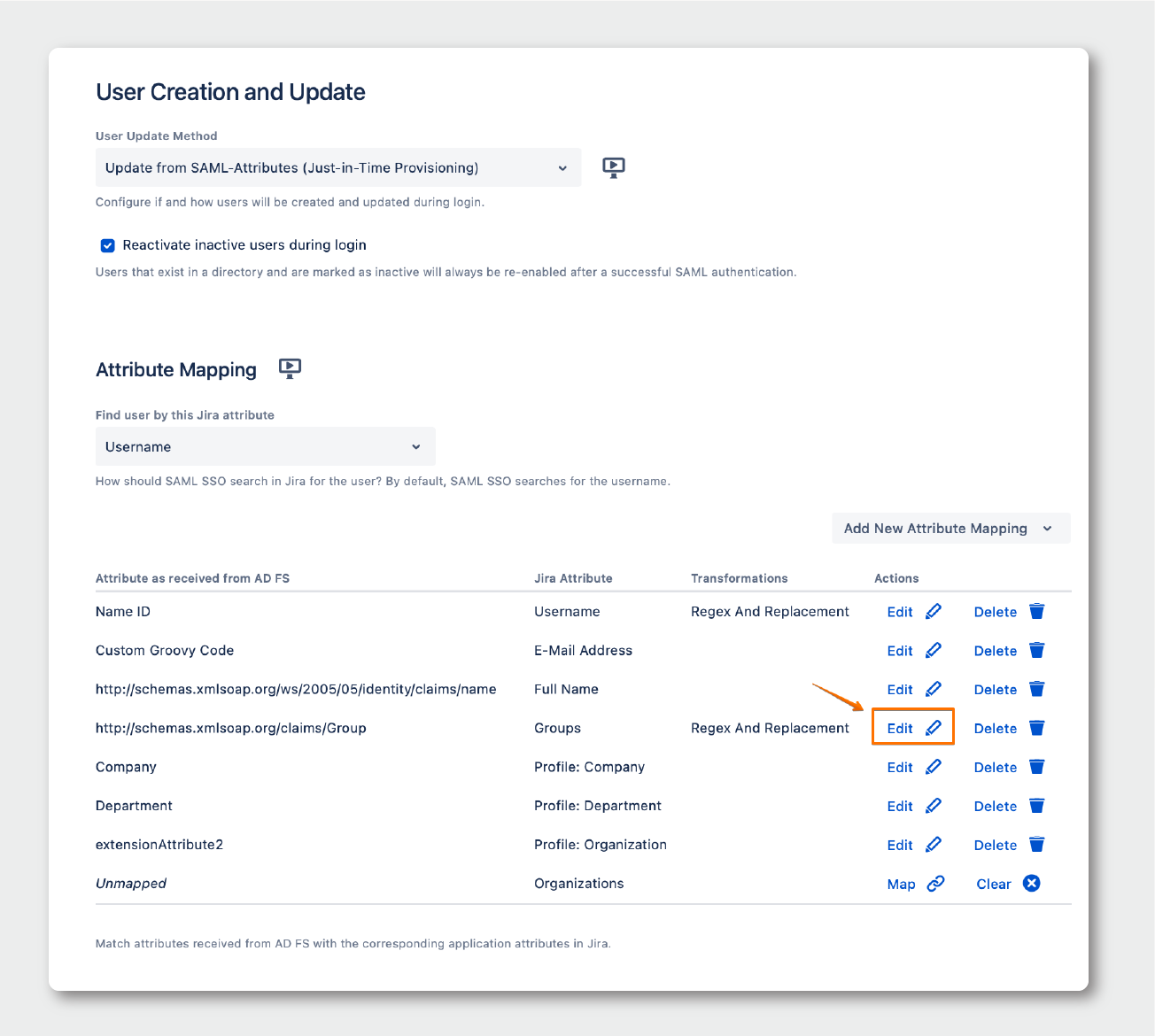The image size is (1155, 1036).
Task: Click the extensionAttribute2 attribute cell
Action: coord(159,845)
